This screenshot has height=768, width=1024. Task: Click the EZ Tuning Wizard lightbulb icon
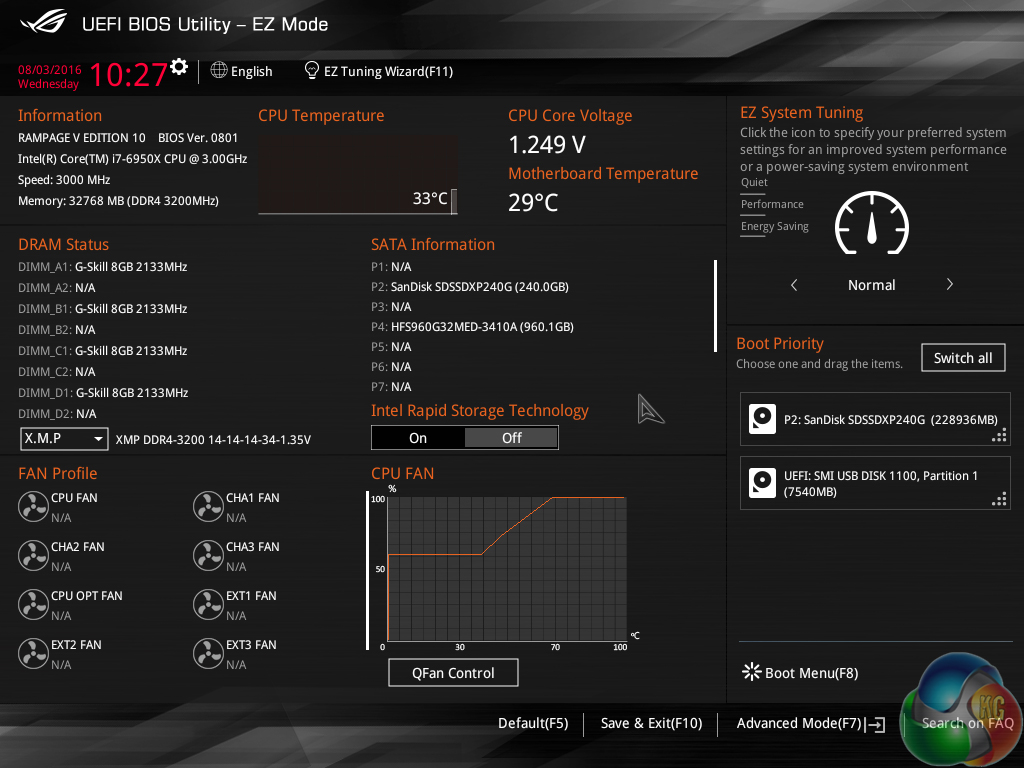(x=312, y=70)
